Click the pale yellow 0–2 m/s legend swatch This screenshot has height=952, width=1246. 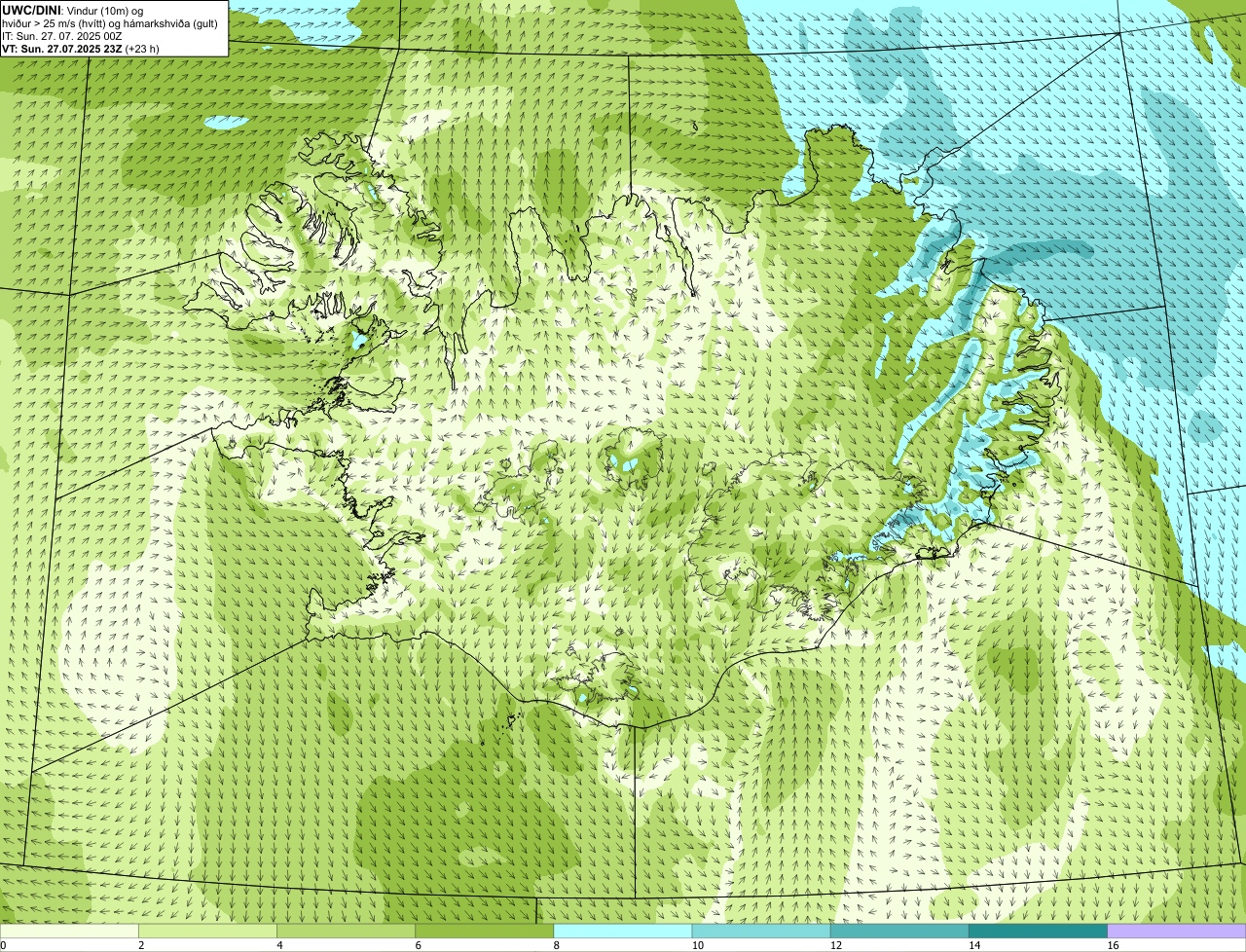[x=69, y=932]
